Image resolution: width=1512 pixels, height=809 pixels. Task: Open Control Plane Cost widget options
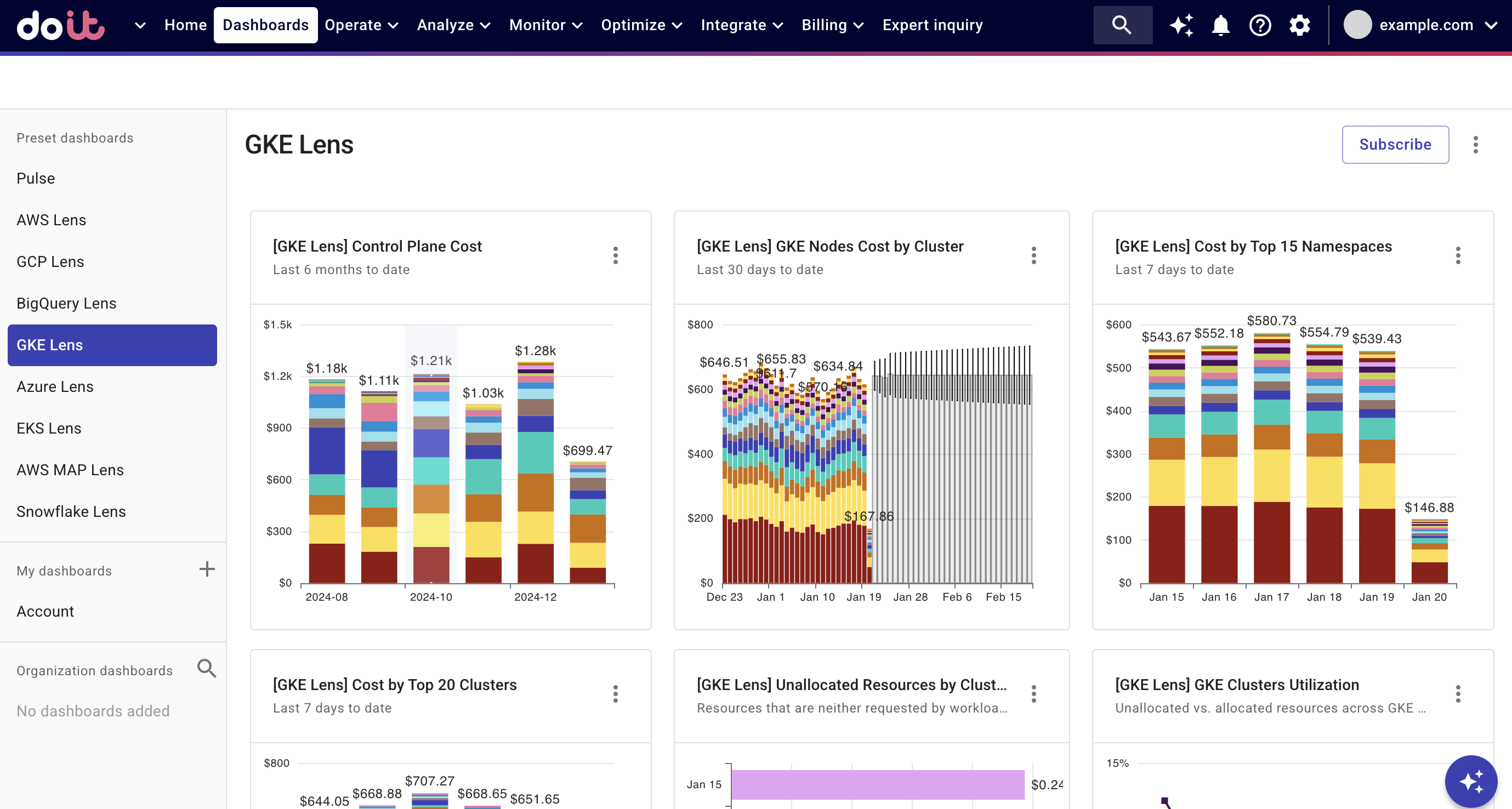(615, 255)
